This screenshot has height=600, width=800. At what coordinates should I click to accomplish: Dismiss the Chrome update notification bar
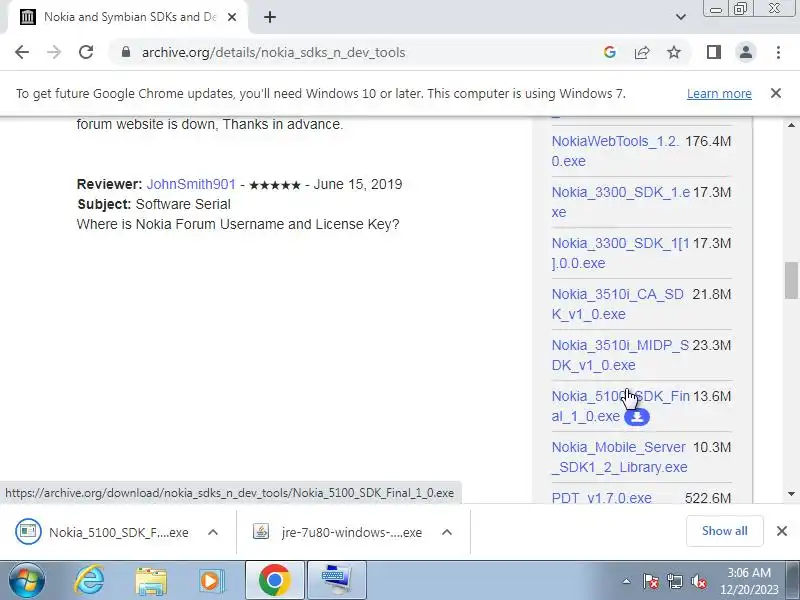click(x=776, y=93)
